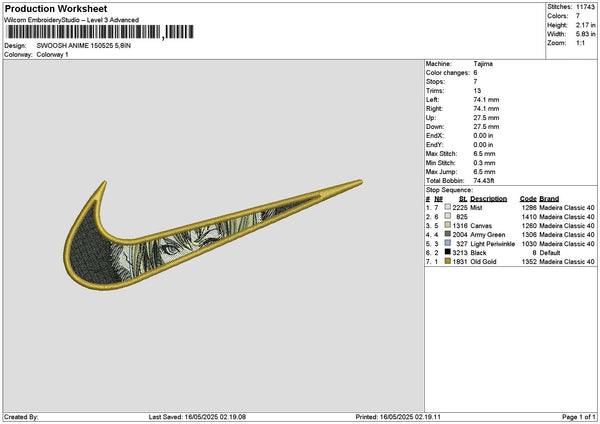
Task: Click the Width value 5.83 in
Action: [x=585, y=34]
